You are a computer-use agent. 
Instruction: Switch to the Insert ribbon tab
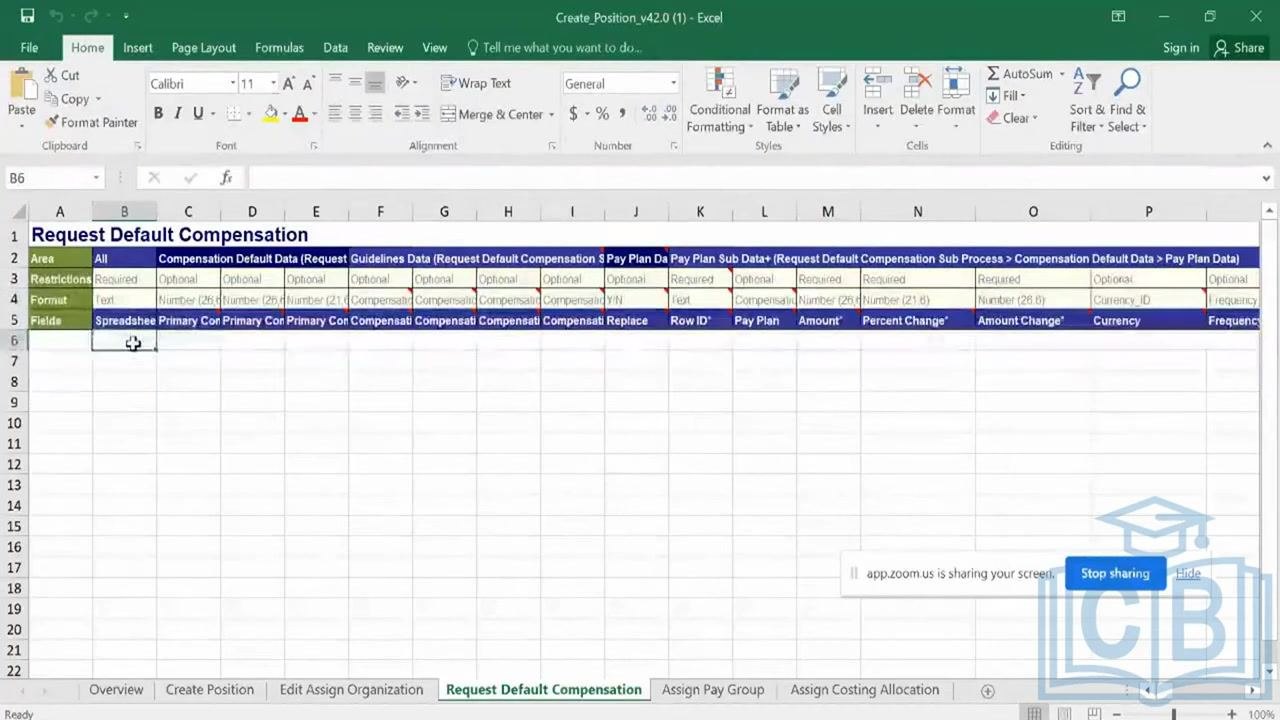tap(138, 47)
